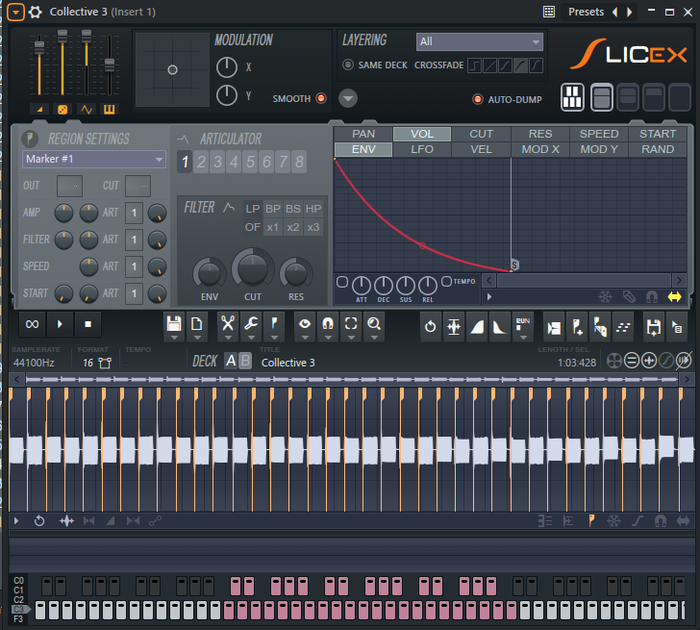This screenshot has height=630, width=700.
Task: Click the envelope editor freeze snowflake icon
Action: pyautogui.click(x=605, y=297)
